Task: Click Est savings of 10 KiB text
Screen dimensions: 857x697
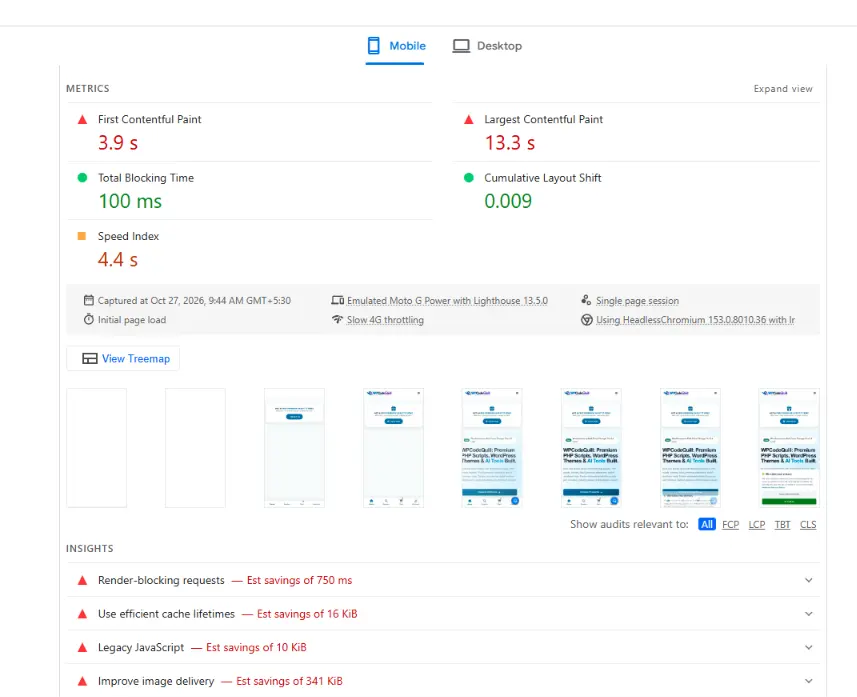Action: pos(256,647)
